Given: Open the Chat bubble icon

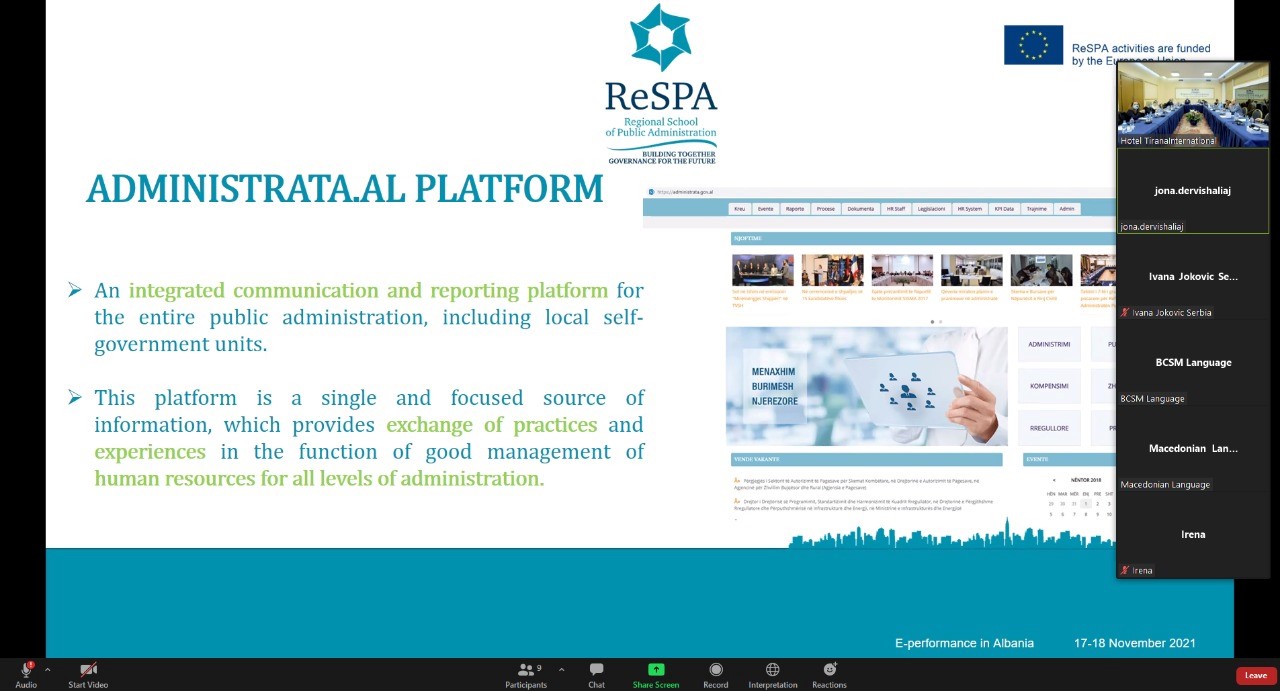Looking at the screenshot, I should (x=596, y=670).
